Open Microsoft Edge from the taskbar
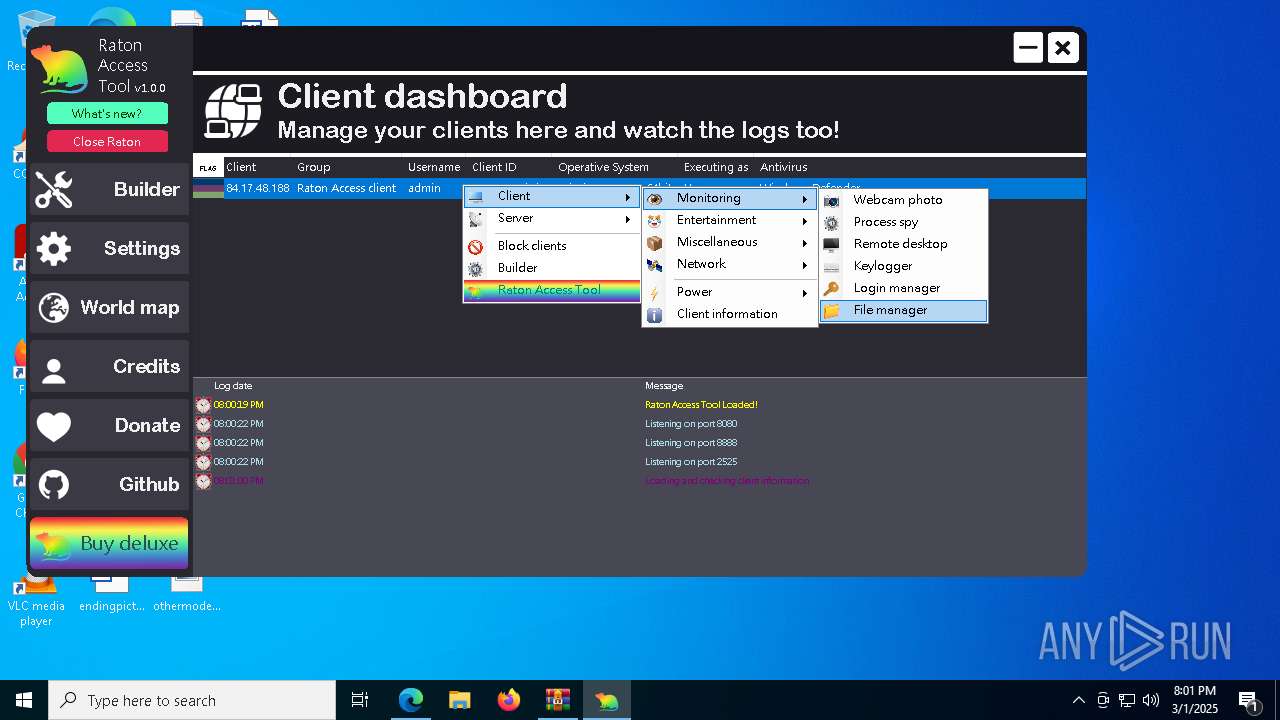1280x720 pixels. coord(411,700)
